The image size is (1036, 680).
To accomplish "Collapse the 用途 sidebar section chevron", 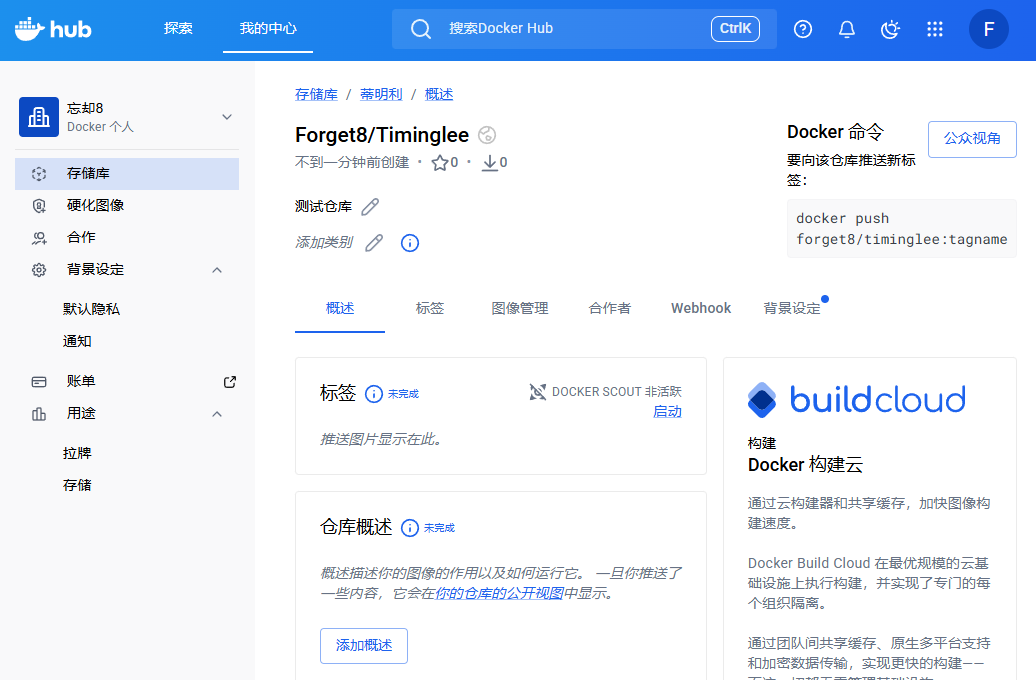I will pos(217,414).
